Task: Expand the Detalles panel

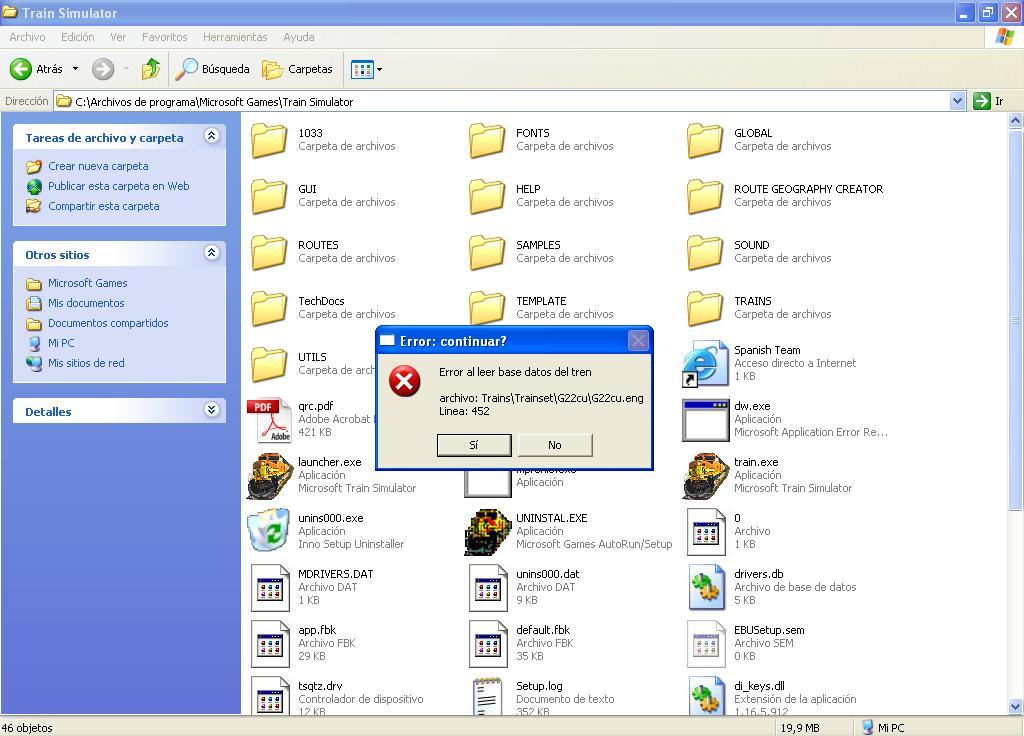Action: [x=211, y=410]
